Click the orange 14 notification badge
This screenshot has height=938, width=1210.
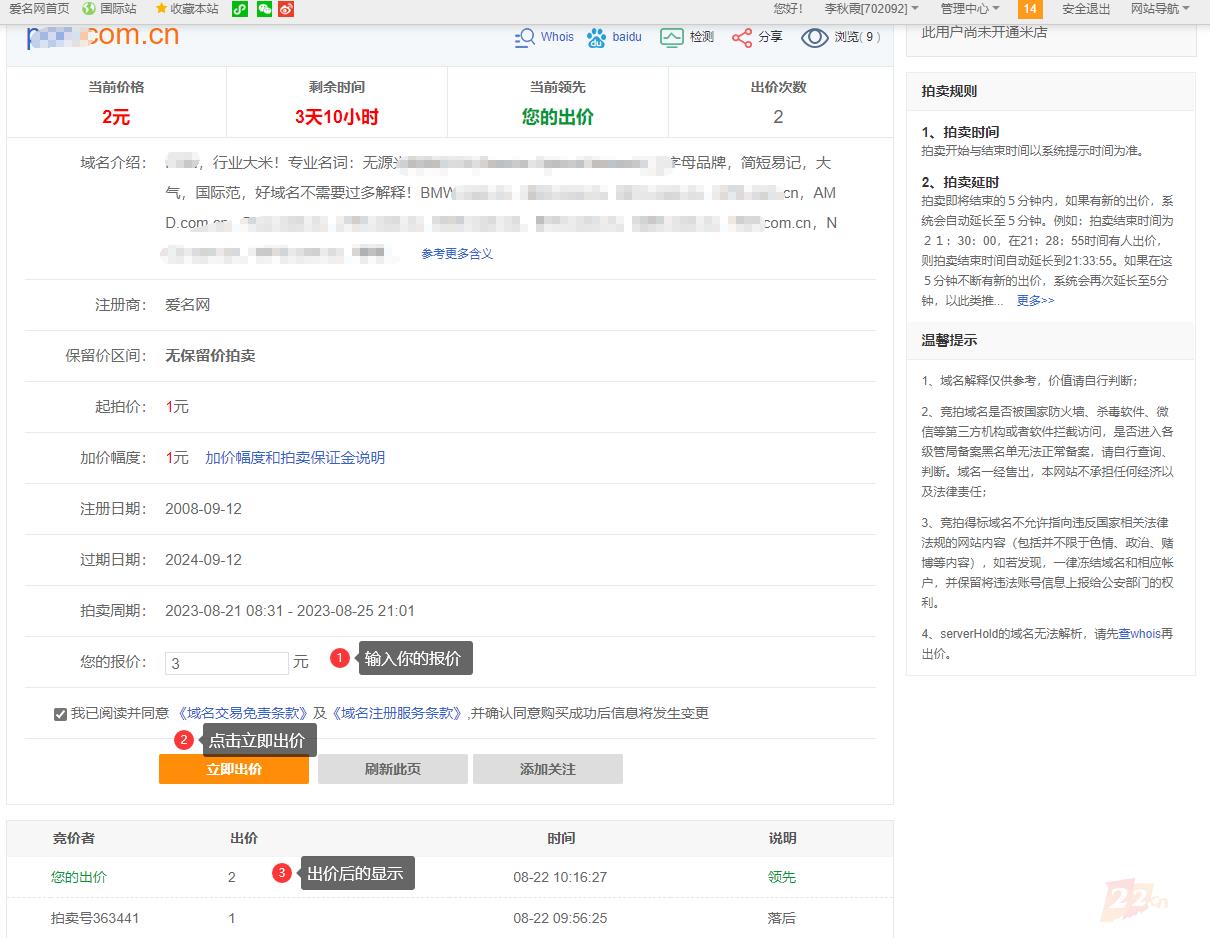pyautogui.click(x=1030, y=9)
